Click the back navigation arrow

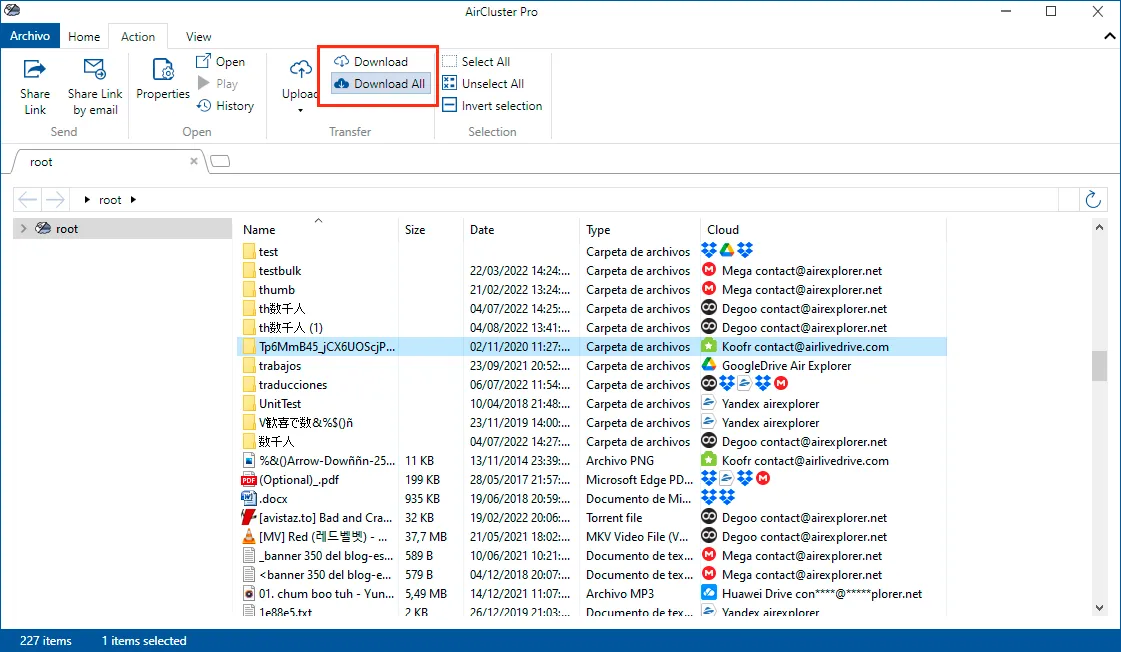coord(27,199)
